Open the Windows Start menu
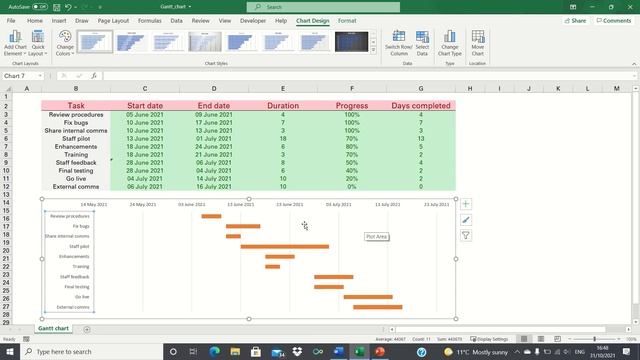 coord(10,351)
